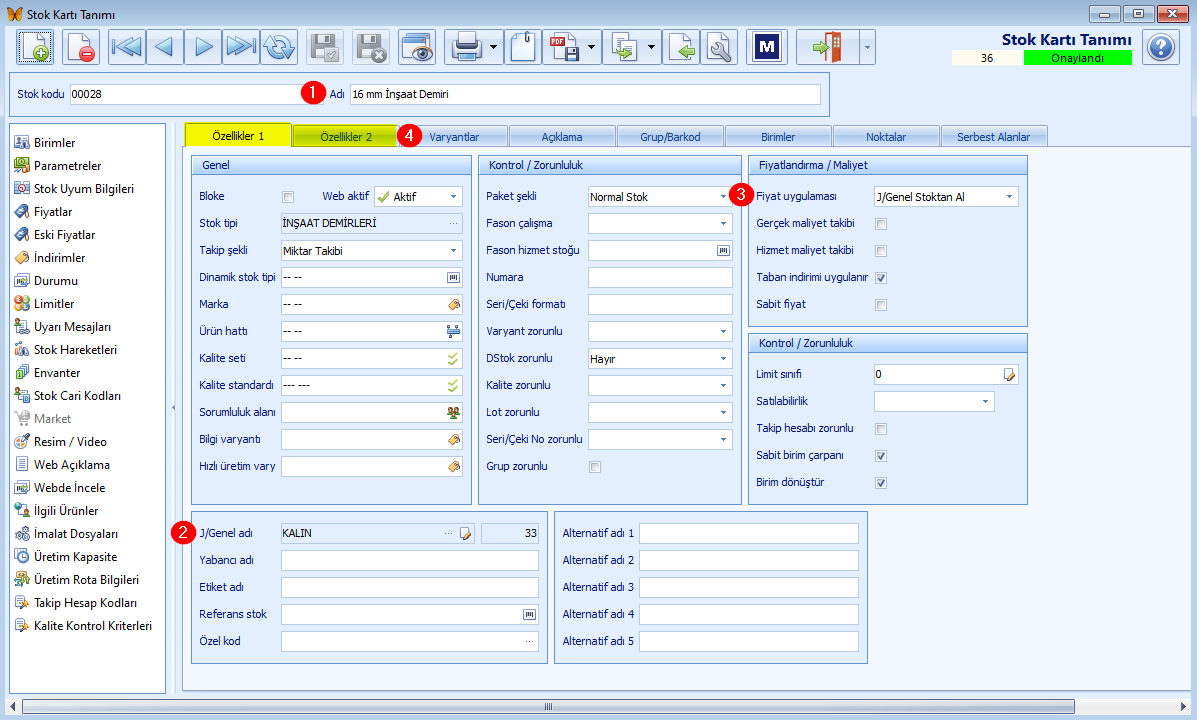1197x720 pixels.
Task: Click the copy document arrow icon
Action: pos(624,47)
